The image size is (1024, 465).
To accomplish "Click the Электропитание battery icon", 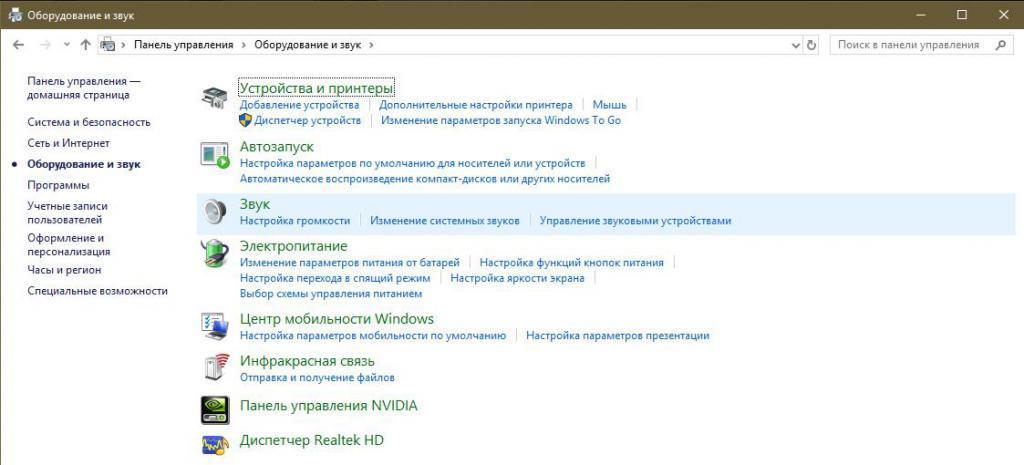I will [215, 254].
